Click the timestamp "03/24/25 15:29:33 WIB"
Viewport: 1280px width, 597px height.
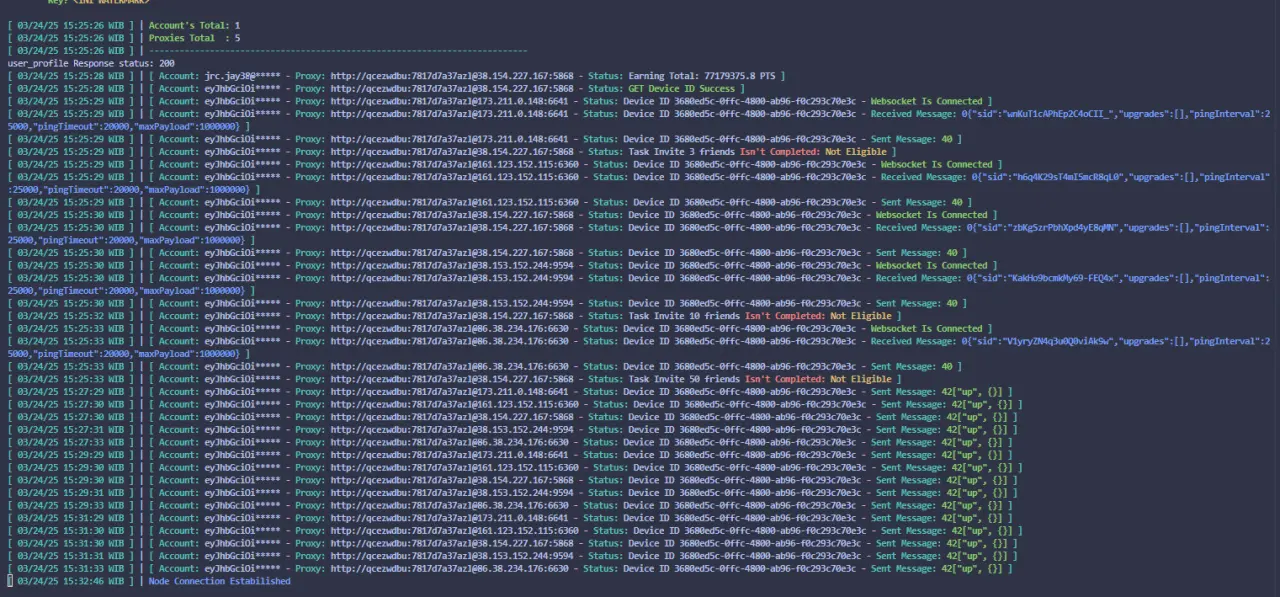(x=70, y=505)
